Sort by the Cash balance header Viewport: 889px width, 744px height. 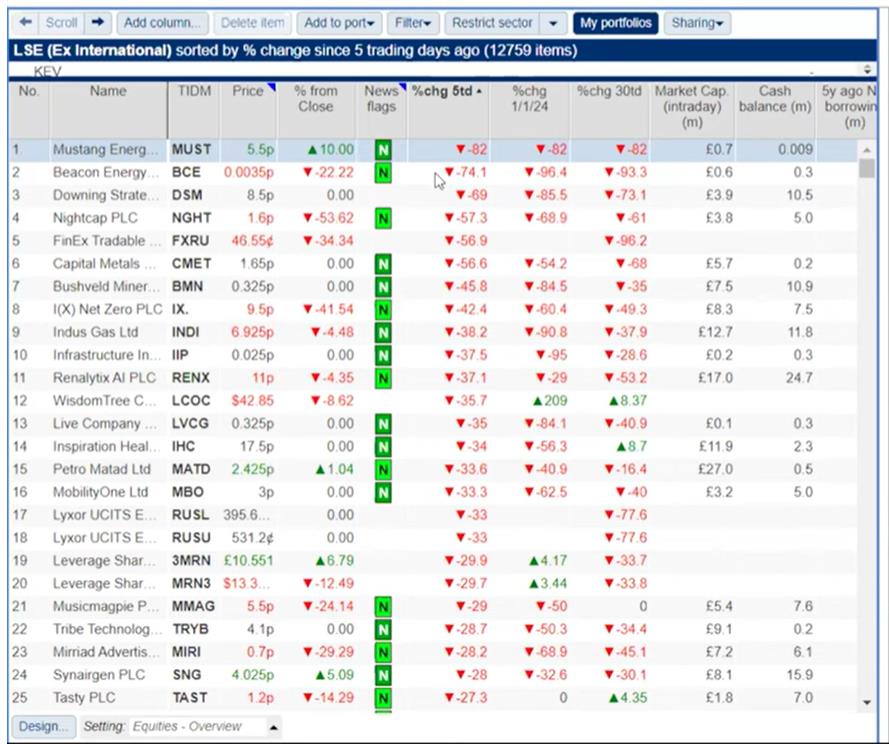[774, 110]
